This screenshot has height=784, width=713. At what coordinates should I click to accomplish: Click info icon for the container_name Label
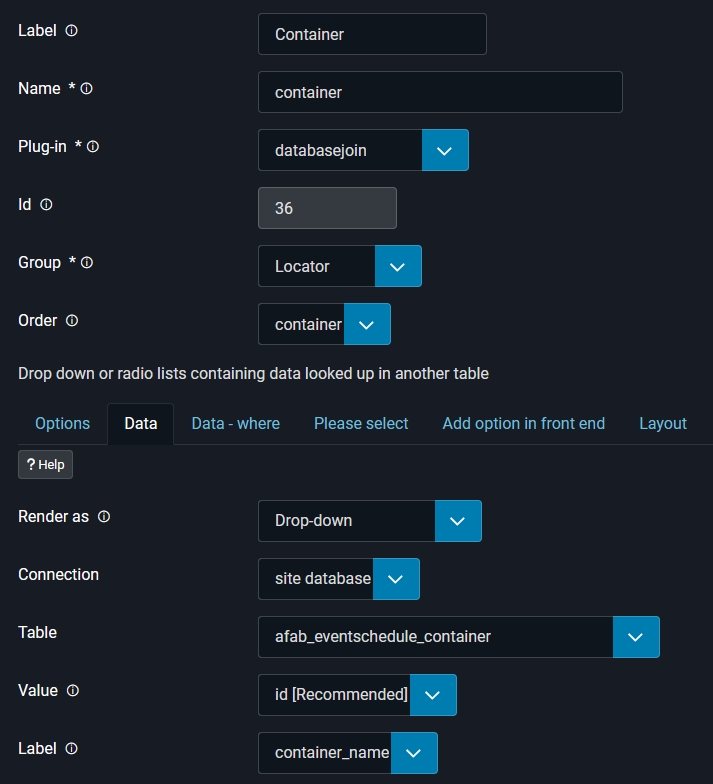(71, 749)
